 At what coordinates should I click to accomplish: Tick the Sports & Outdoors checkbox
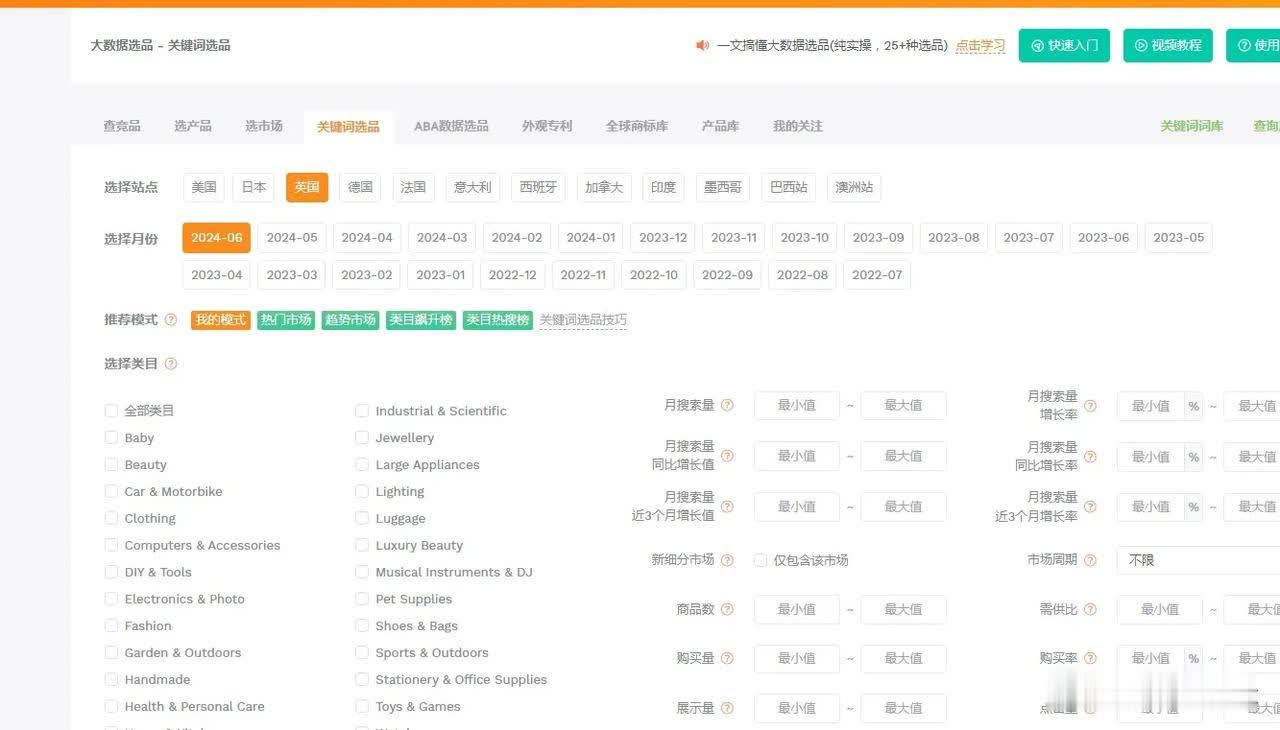pos(362,652)
